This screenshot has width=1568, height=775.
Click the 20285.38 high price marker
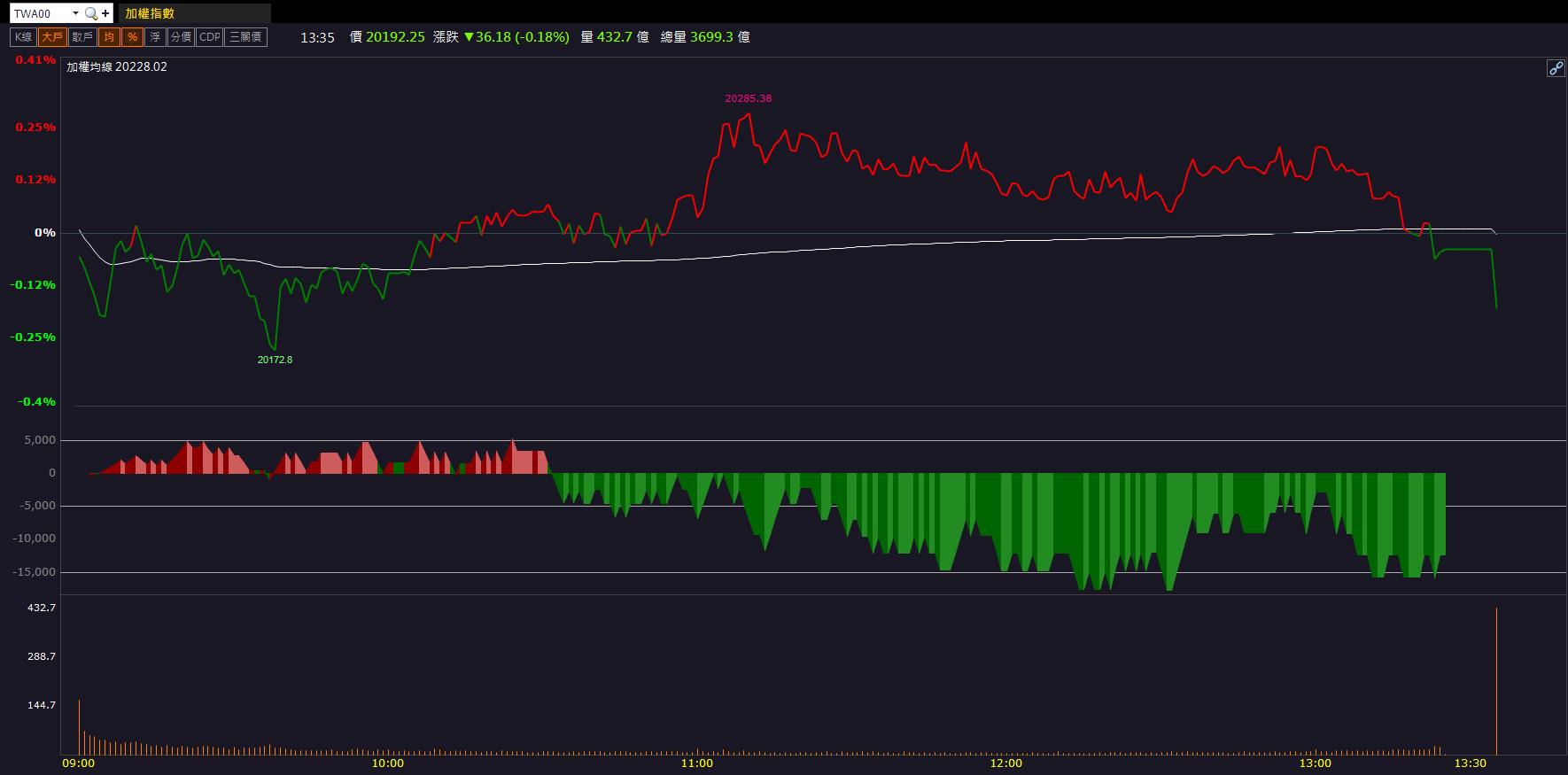pos(748,98)
